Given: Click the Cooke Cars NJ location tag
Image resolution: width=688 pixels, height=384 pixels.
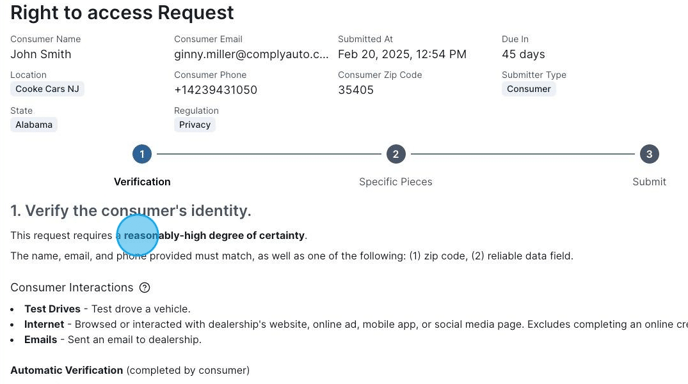Looking at the screenshot, I should point(47,89).
